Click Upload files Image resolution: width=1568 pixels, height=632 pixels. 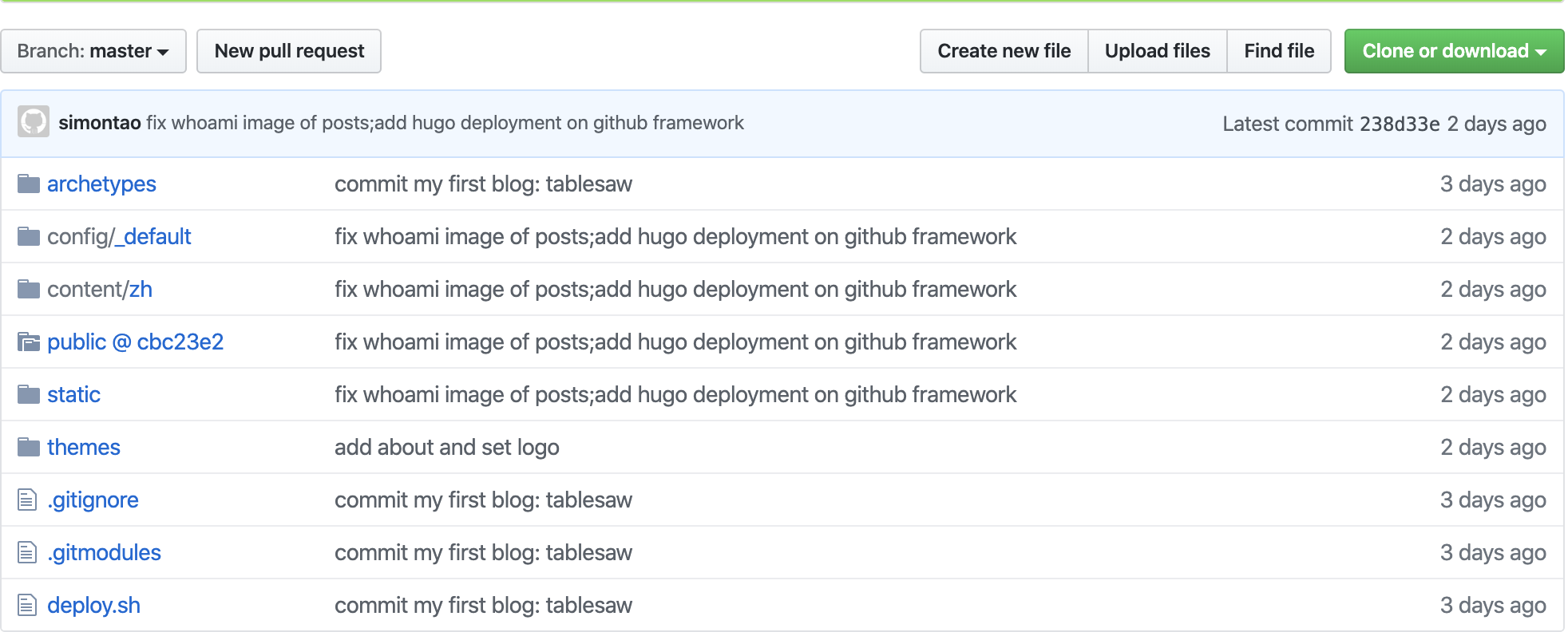(1157, 51)
